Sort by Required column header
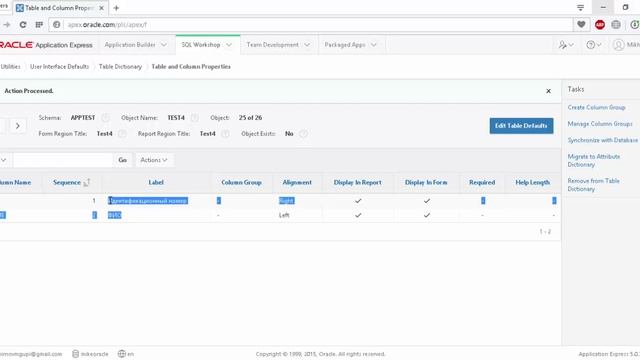Screen dimensions: 640x360 [x=482, y=182]
